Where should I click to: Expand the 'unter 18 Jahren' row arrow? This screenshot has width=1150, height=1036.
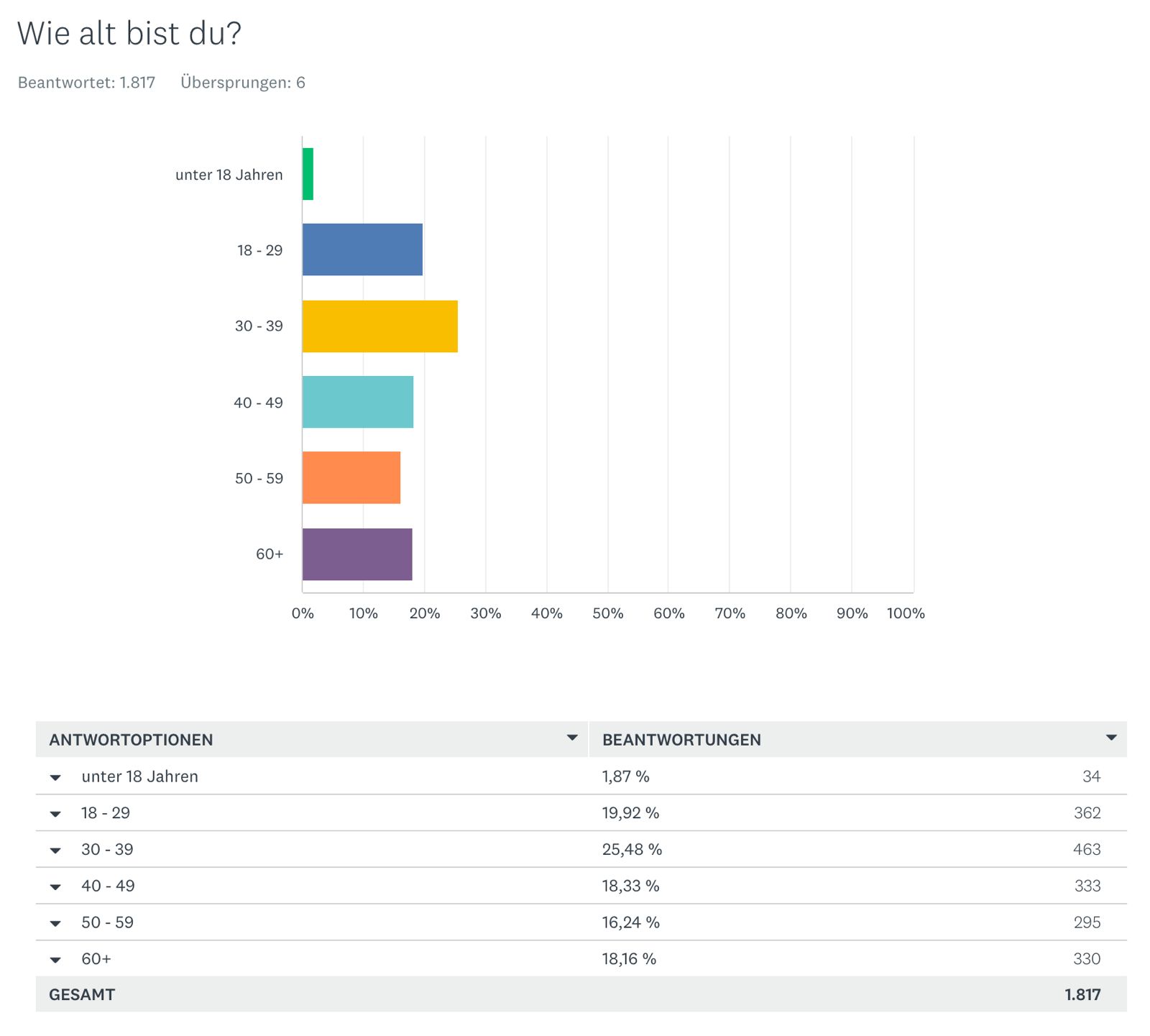coord(55,778)
